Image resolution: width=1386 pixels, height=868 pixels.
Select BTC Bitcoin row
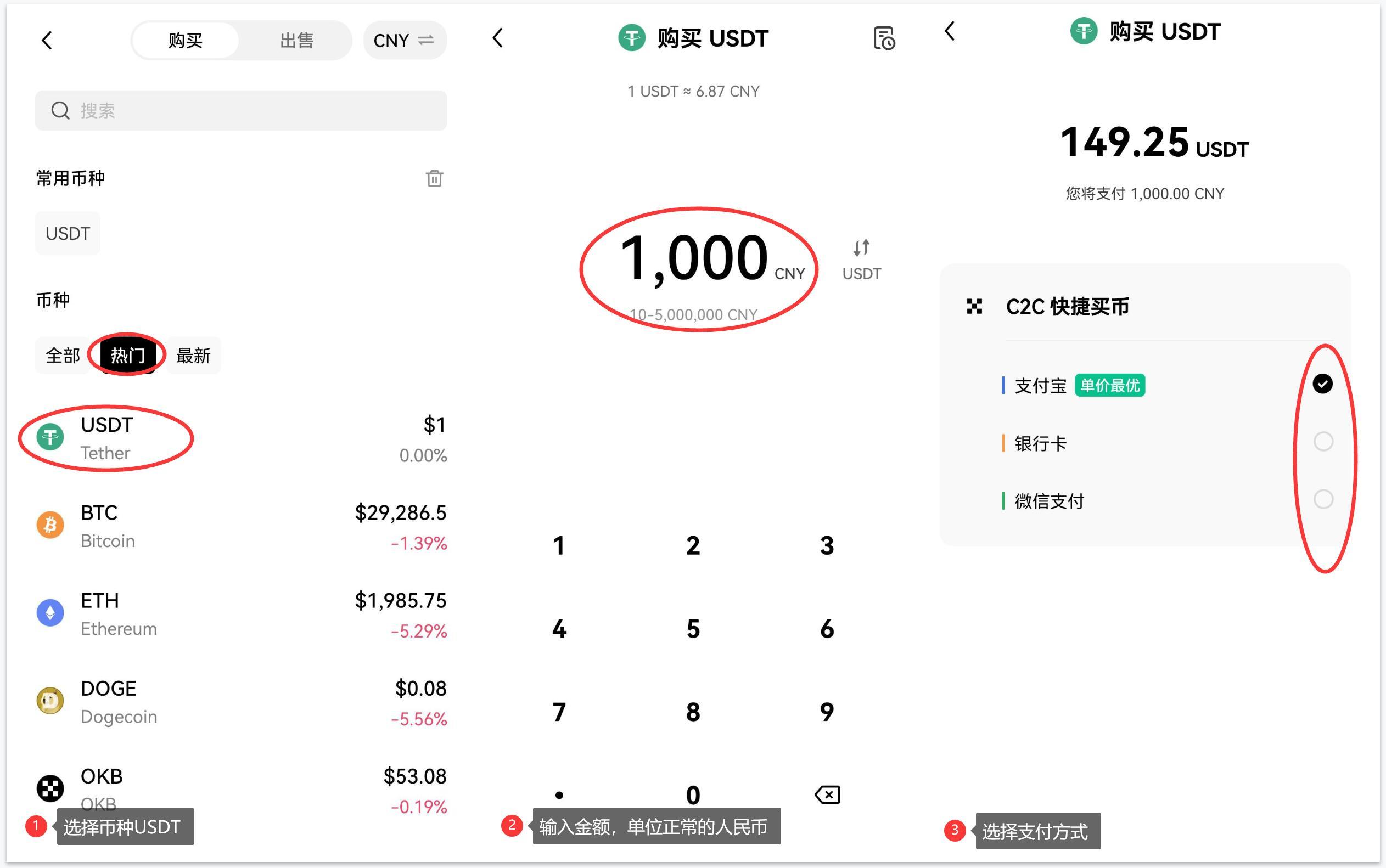pyautogui.click(x=241, y=526)
